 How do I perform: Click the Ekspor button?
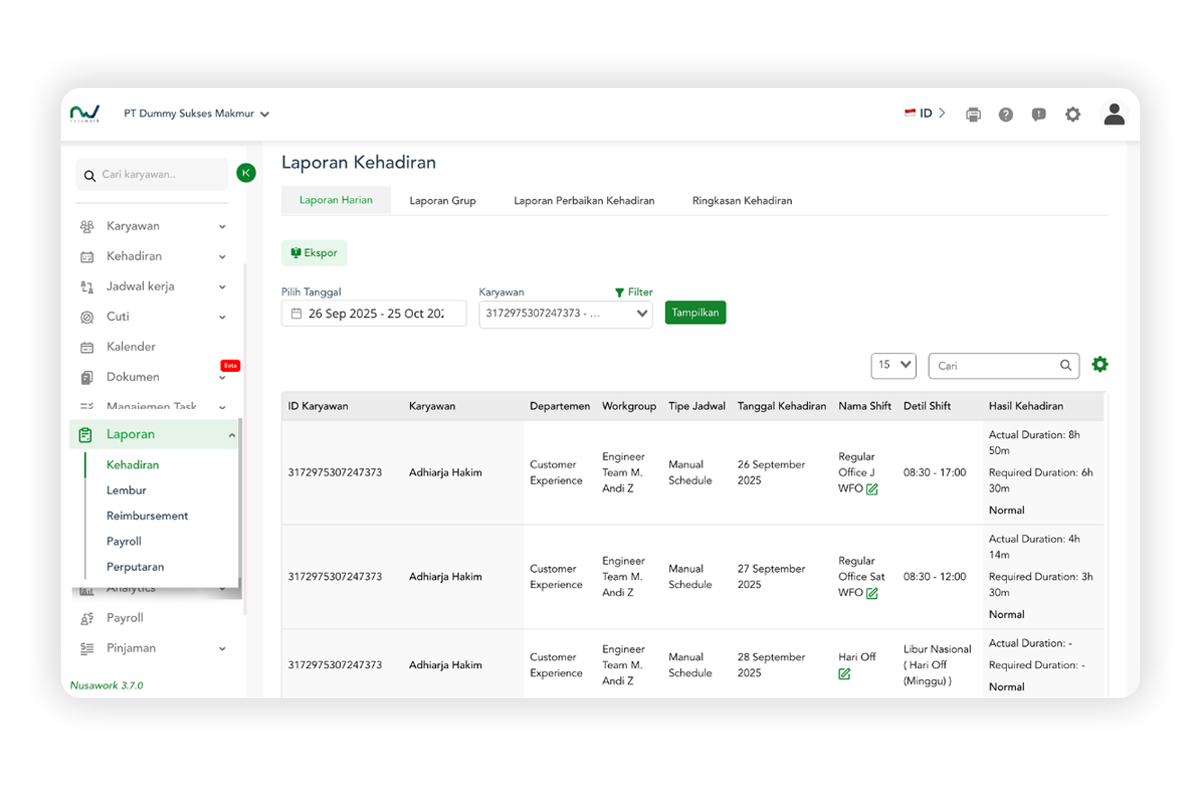[314, 254]
